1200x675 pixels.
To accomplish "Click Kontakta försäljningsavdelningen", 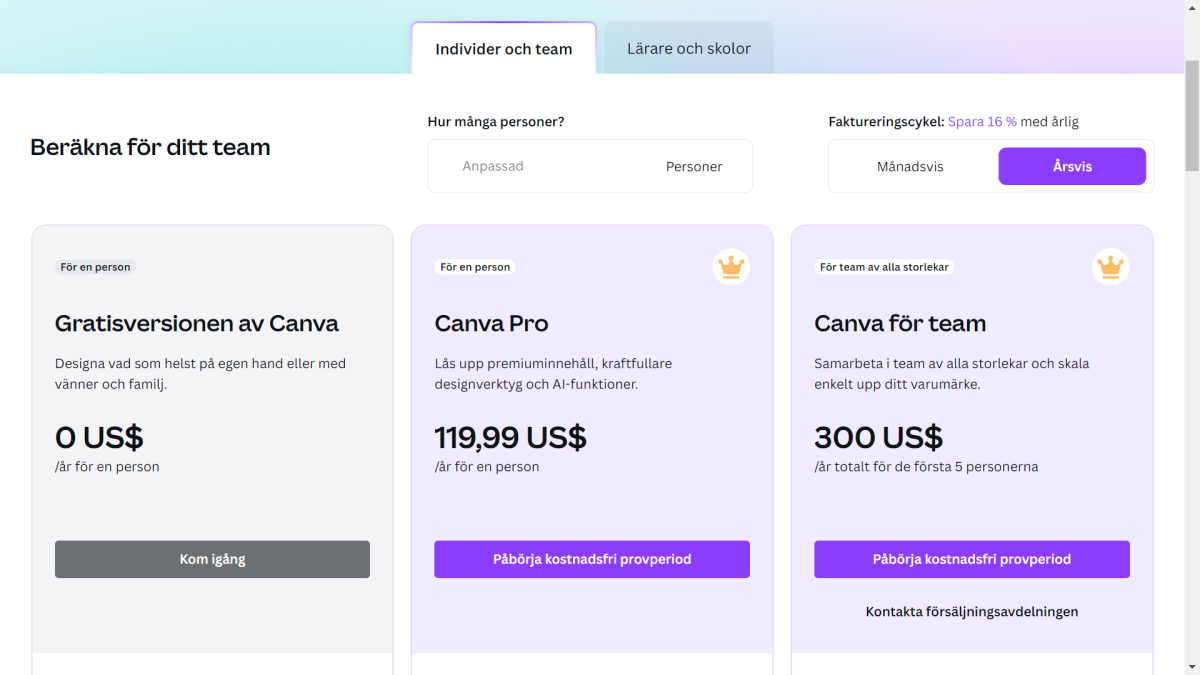I will click(x=971, y=611).
